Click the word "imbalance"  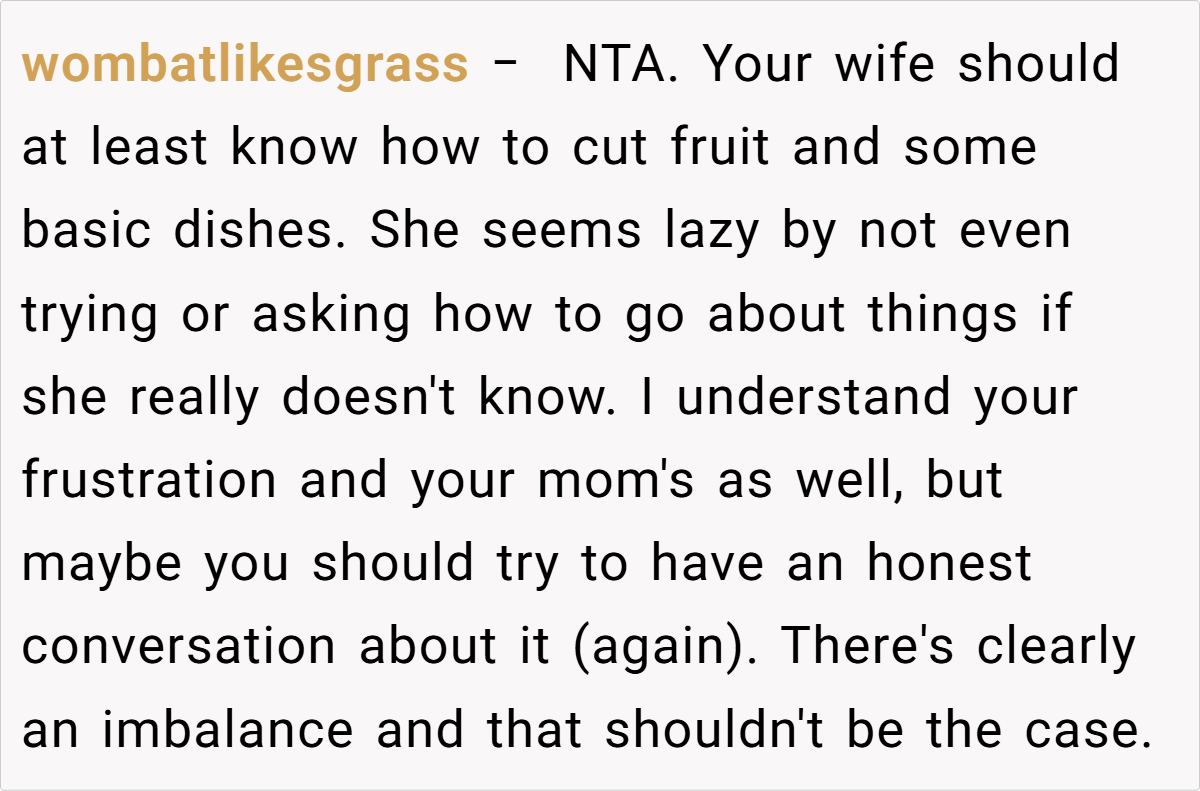click(228, 729)
